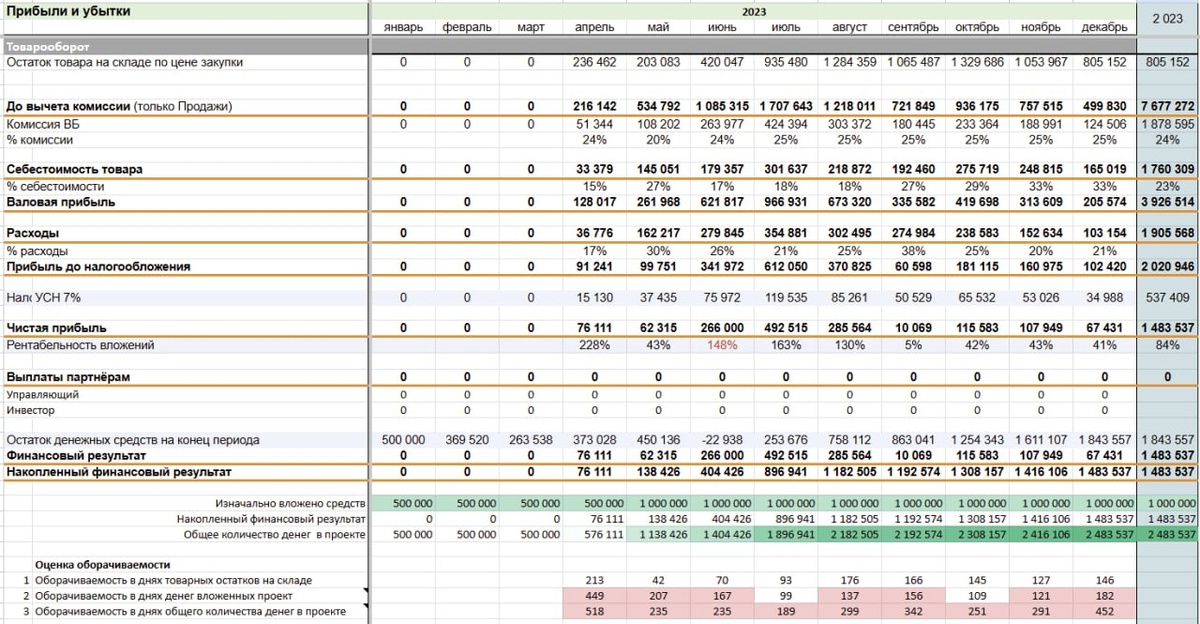Select the "июнь" column header

(722, 27)
